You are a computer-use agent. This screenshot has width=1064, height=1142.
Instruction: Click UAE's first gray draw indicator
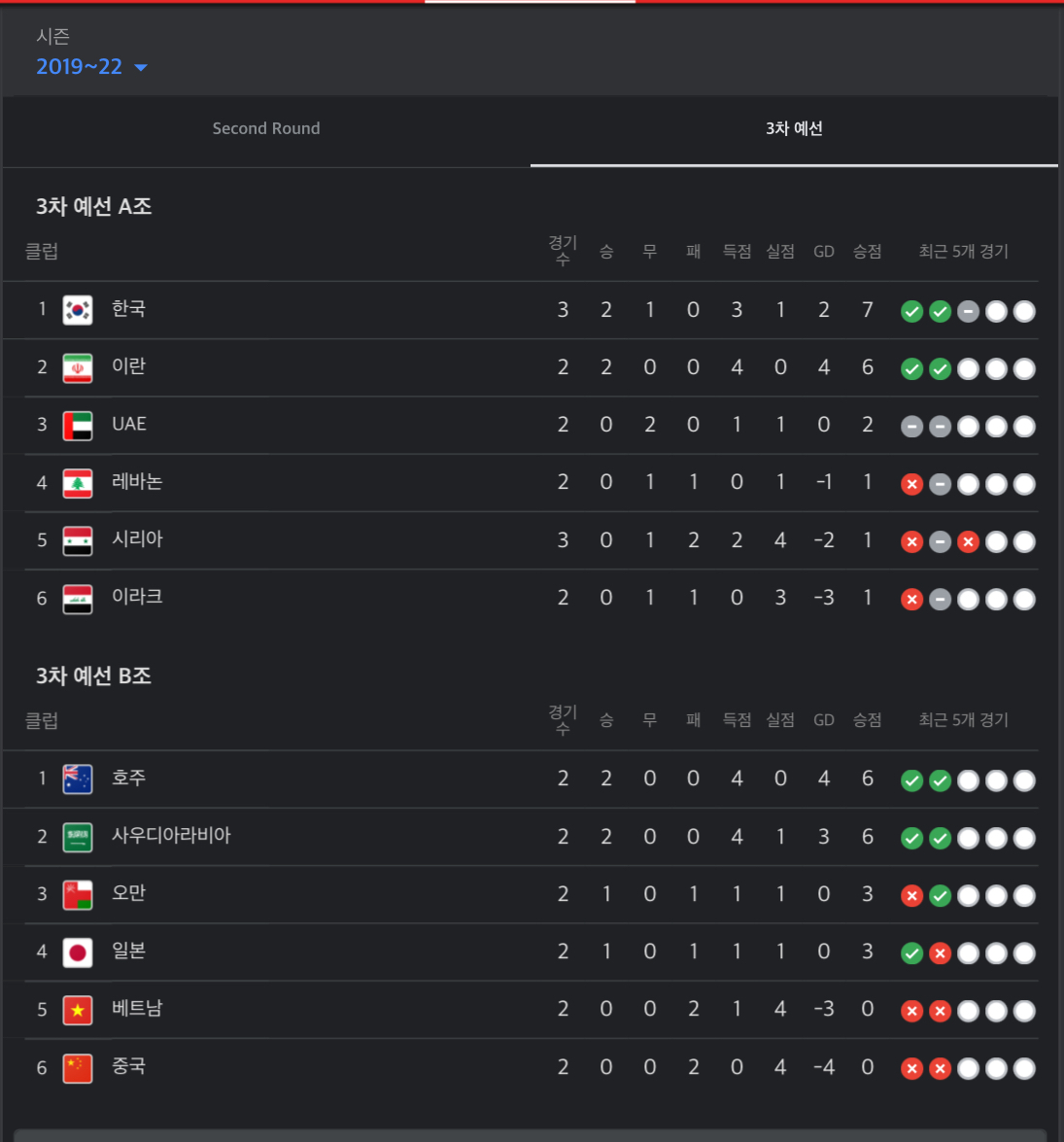pos(911,427)
